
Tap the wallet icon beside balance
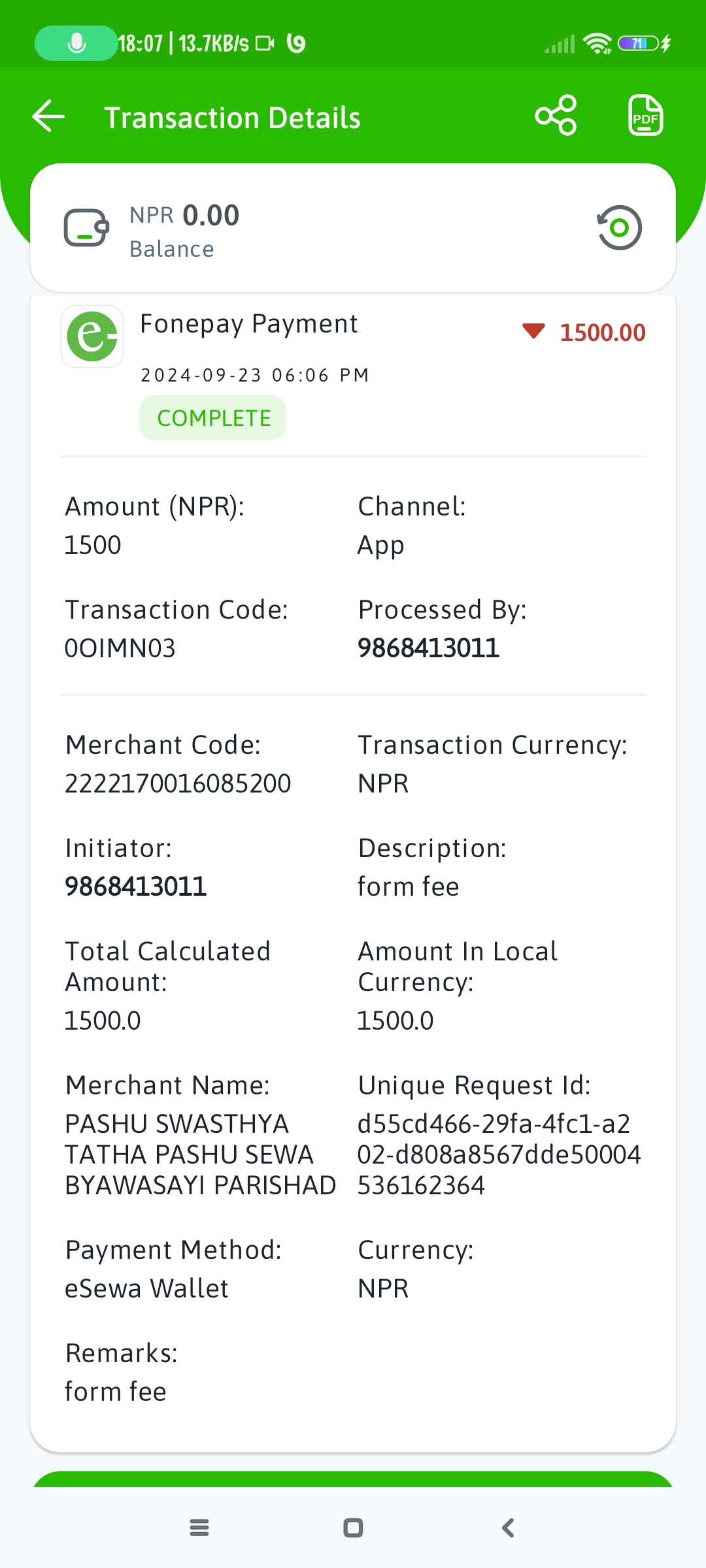point(86,227)
